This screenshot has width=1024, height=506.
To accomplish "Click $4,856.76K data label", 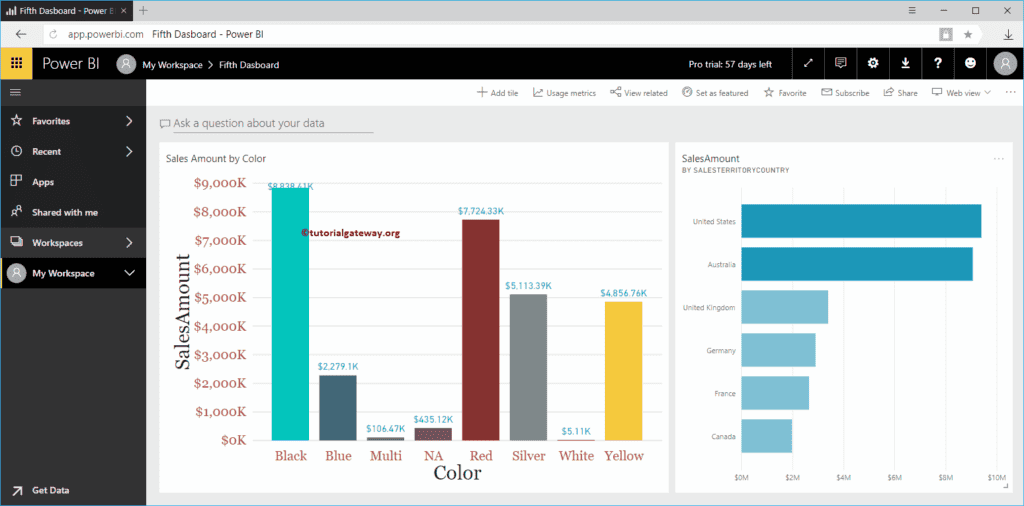I will 624,293.
